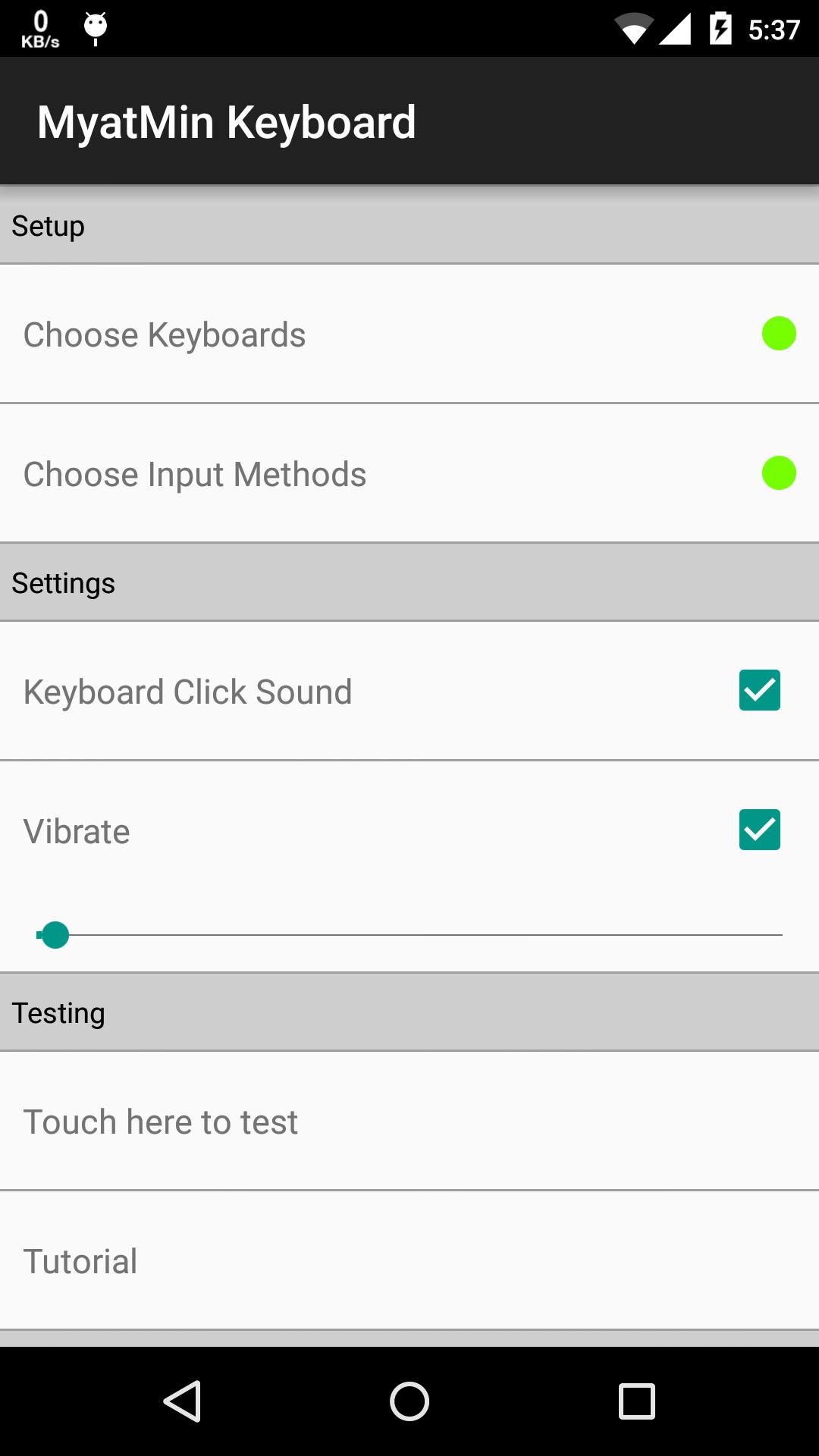819x1456 pixels.
Task: Open recent apps square button
Action: (636, 1401)
